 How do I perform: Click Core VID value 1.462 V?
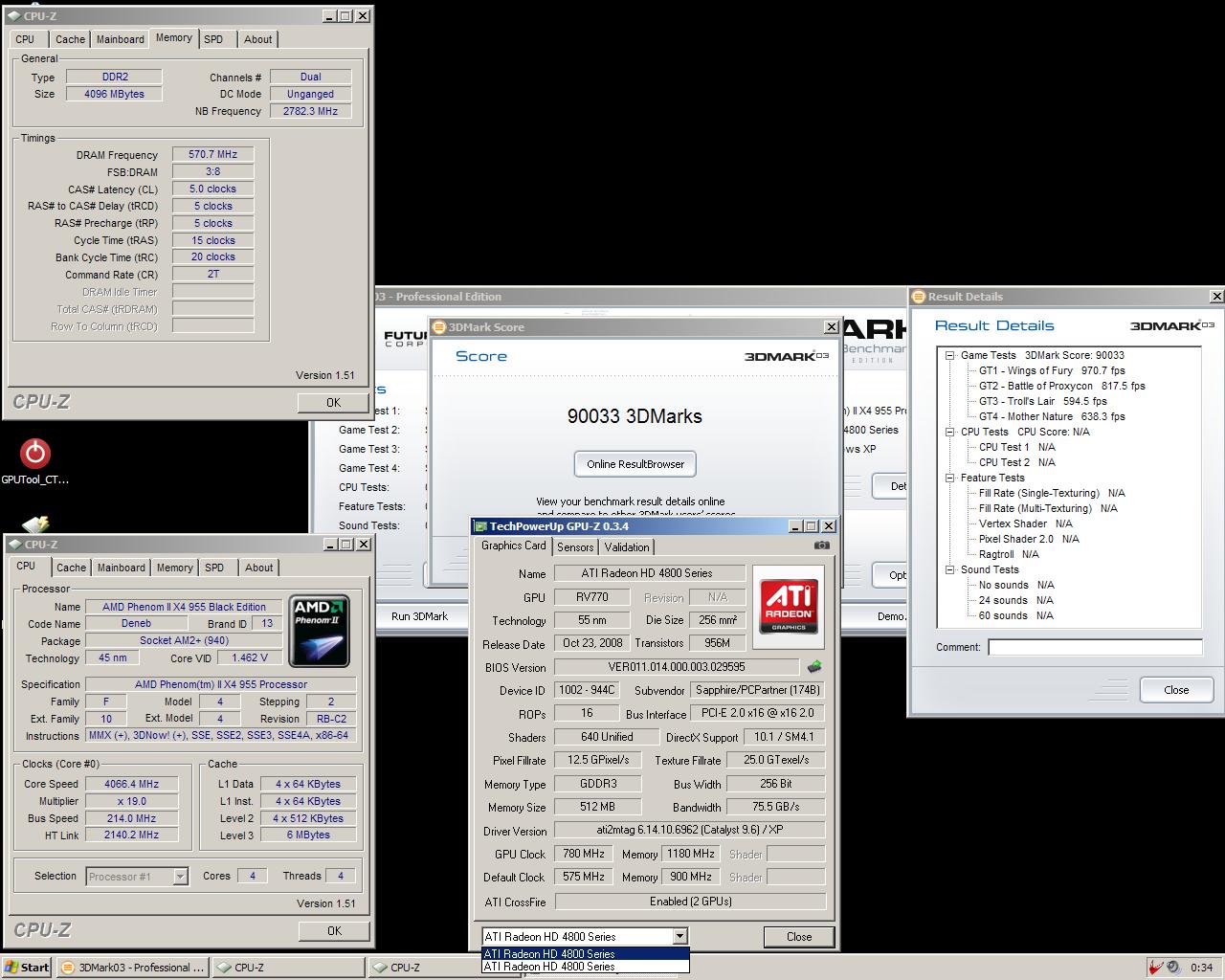point(249,657)
